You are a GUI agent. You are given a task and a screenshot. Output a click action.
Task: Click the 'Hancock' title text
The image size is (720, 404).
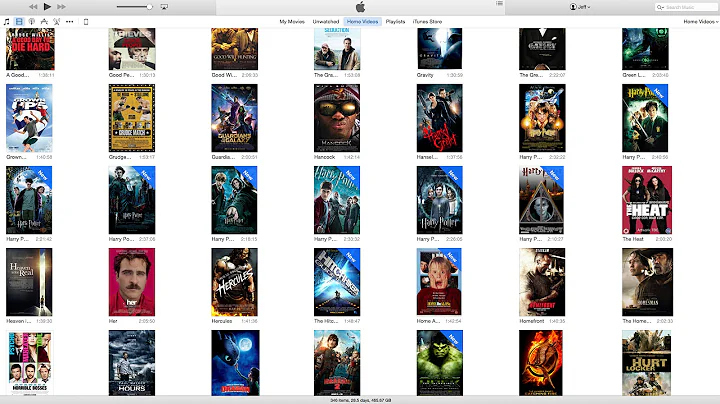click(x=325, y=157)
